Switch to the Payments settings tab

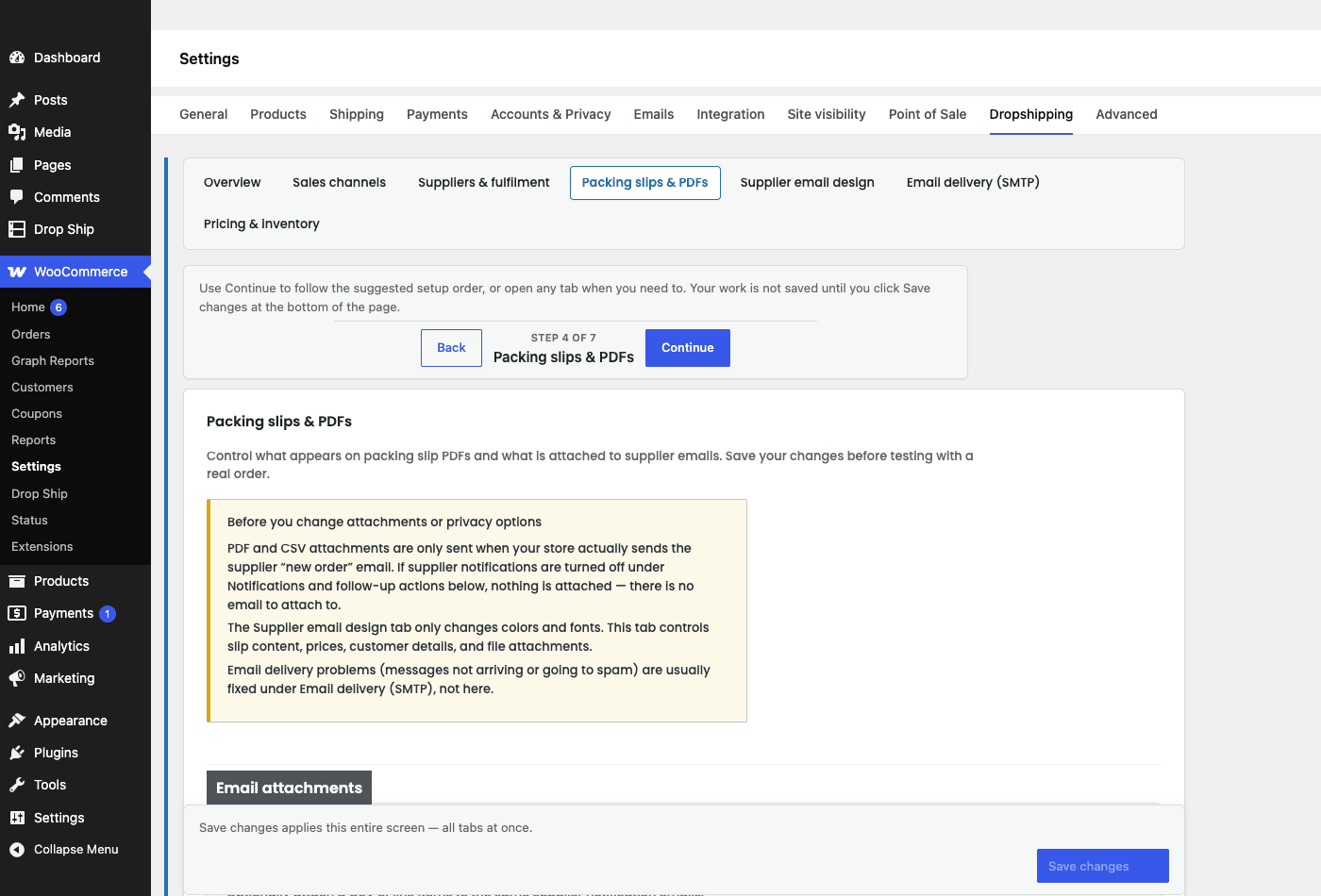pos(437,114)
